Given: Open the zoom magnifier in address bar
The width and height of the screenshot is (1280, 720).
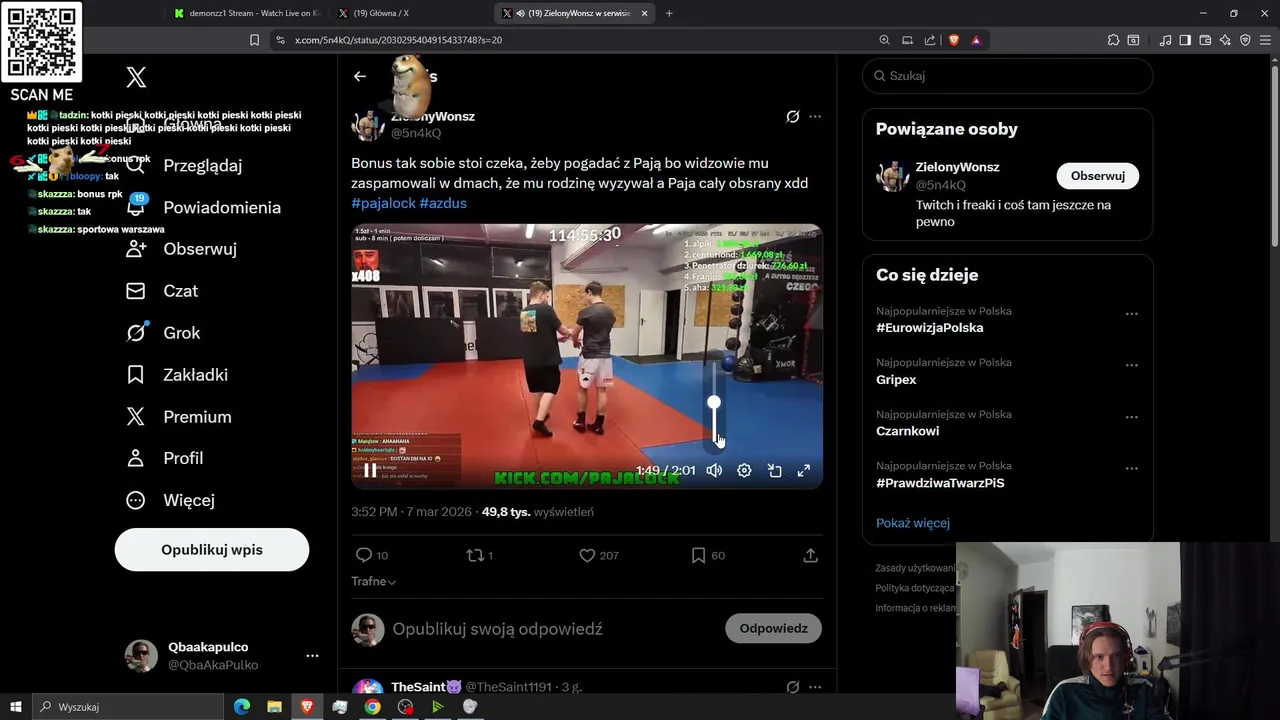Looking at the screenshot, I should [884, 40].
